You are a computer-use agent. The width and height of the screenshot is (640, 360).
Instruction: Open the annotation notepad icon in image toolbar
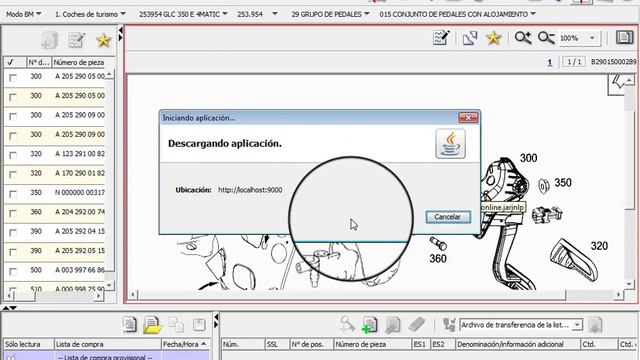441,38
